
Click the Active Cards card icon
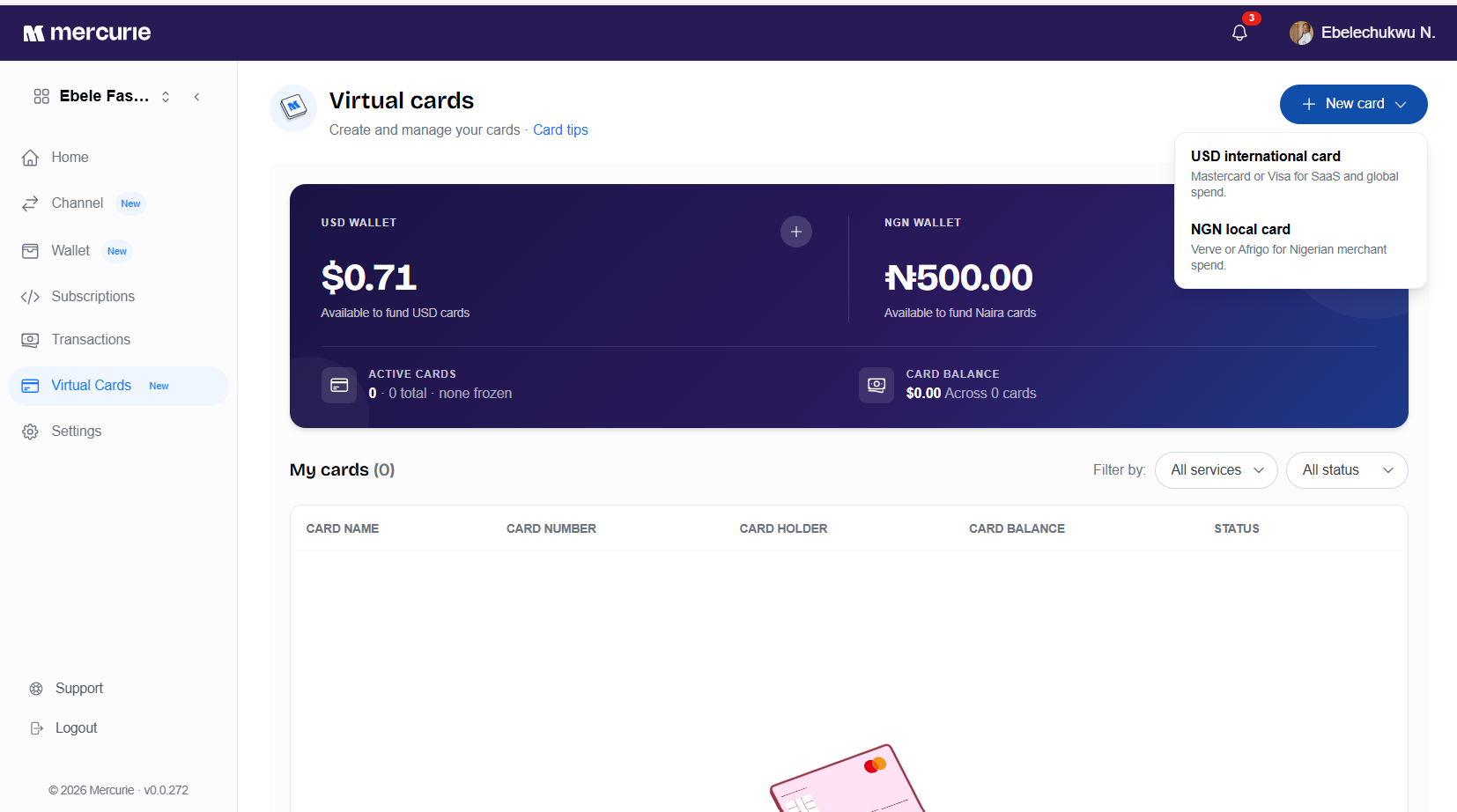pyautogui.click(x=339, y=385)
